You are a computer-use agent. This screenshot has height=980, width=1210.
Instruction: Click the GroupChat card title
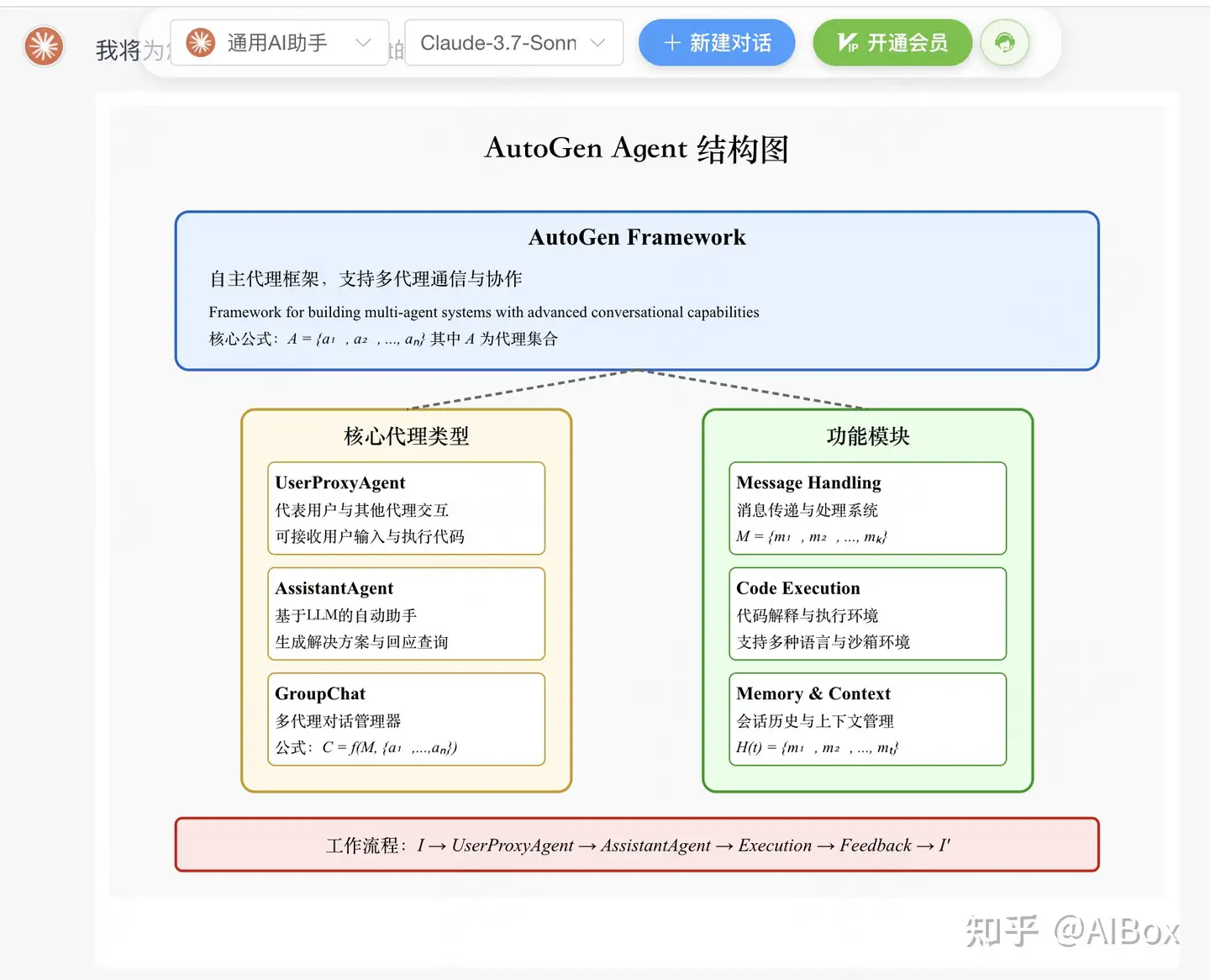point(320,694)
